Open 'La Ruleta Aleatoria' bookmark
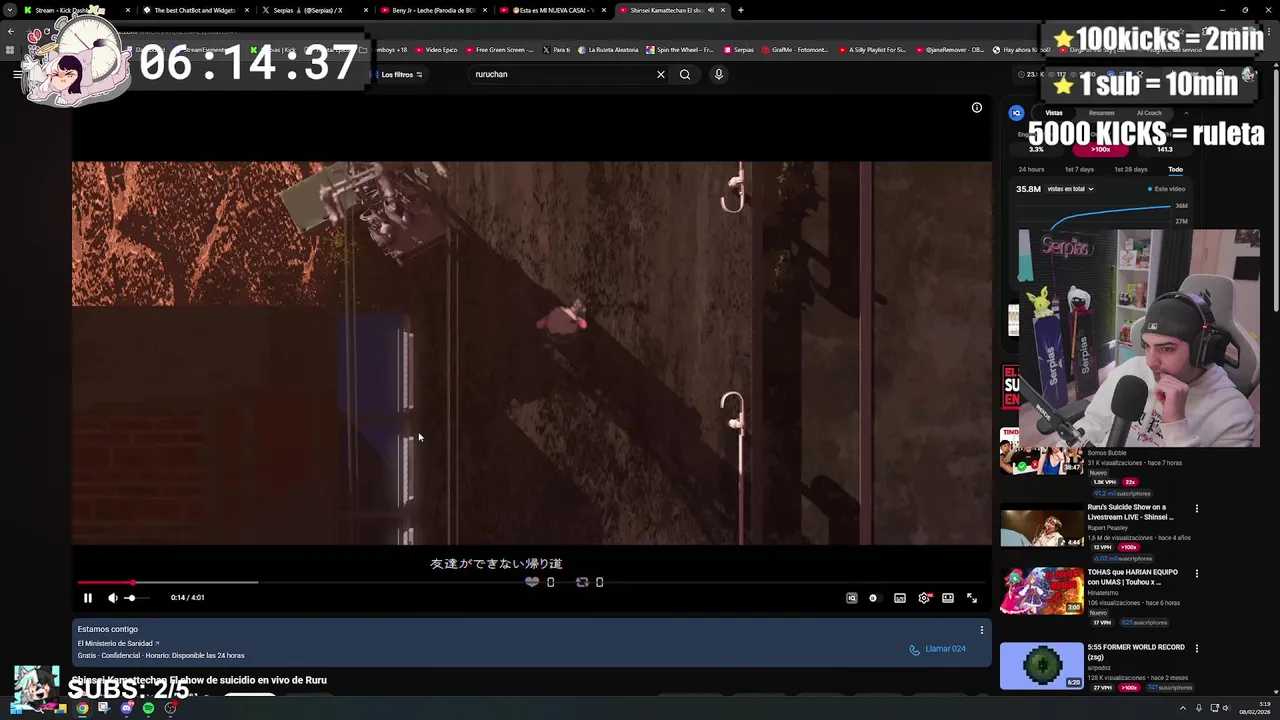This screenshot has height=720, width=1280. point(608,50)
